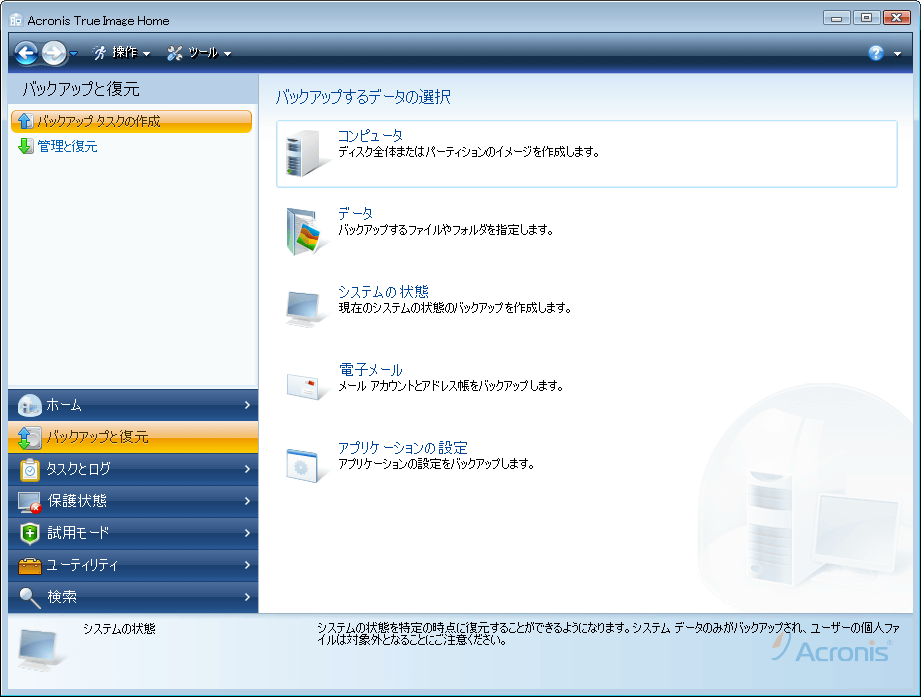Click the アプリケーションの設定 link
The image size is (921, 697).
403,447
